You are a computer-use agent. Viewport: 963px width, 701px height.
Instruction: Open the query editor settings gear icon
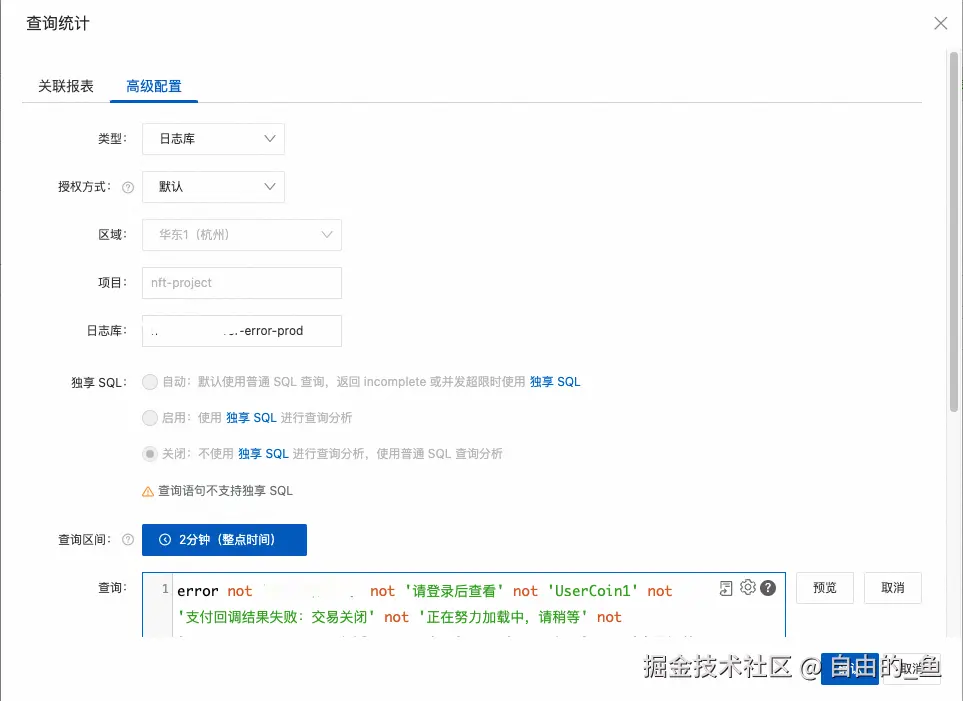[x=747, y=587]
